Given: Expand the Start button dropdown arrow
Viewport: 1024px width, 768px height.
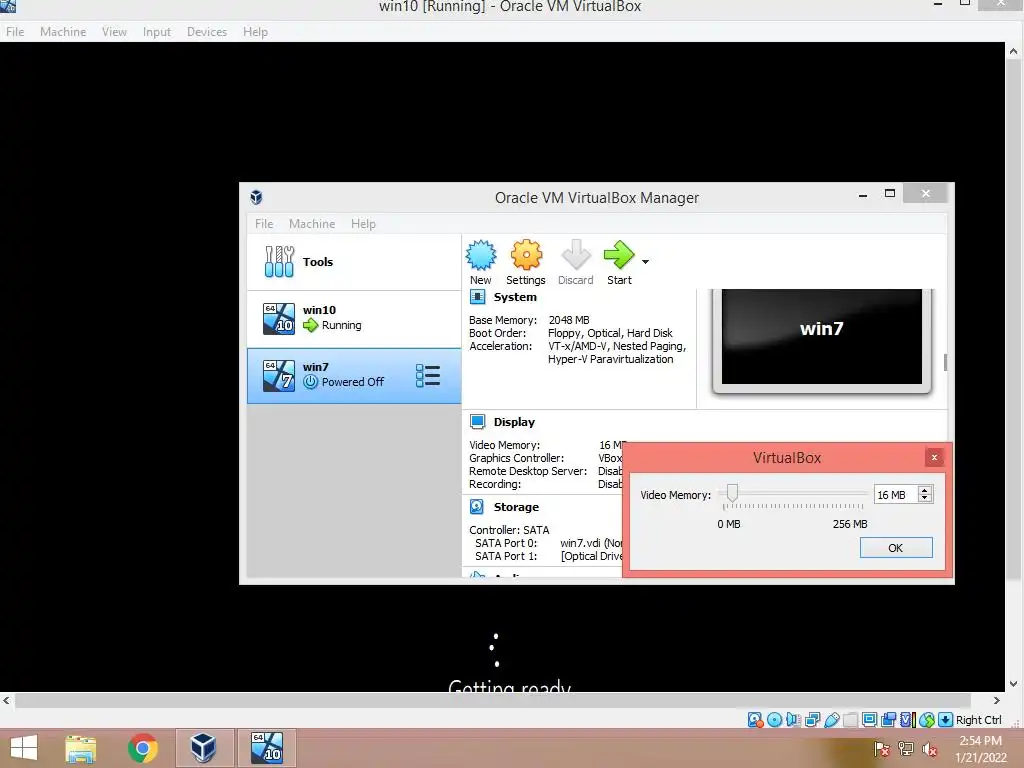Looking at the screenshot, I should coord(645,262).
